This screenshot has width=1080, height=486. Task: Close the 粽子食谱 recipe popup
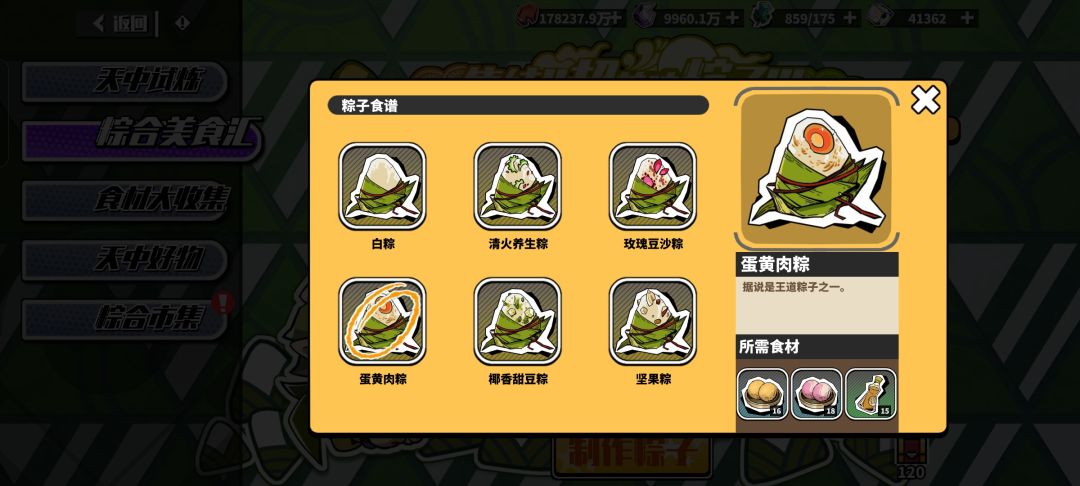click(925, 101)
